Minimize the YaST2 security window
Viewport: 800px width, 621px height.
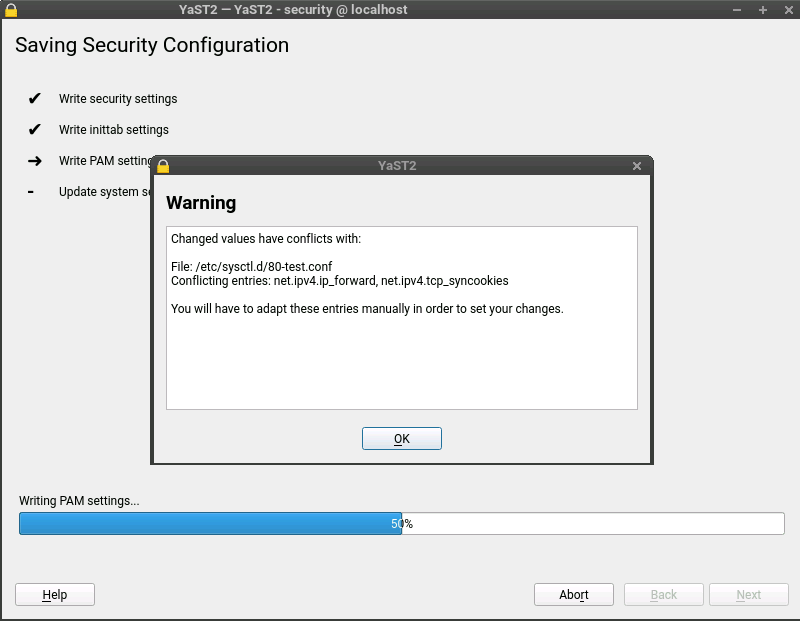click(737, 9)
